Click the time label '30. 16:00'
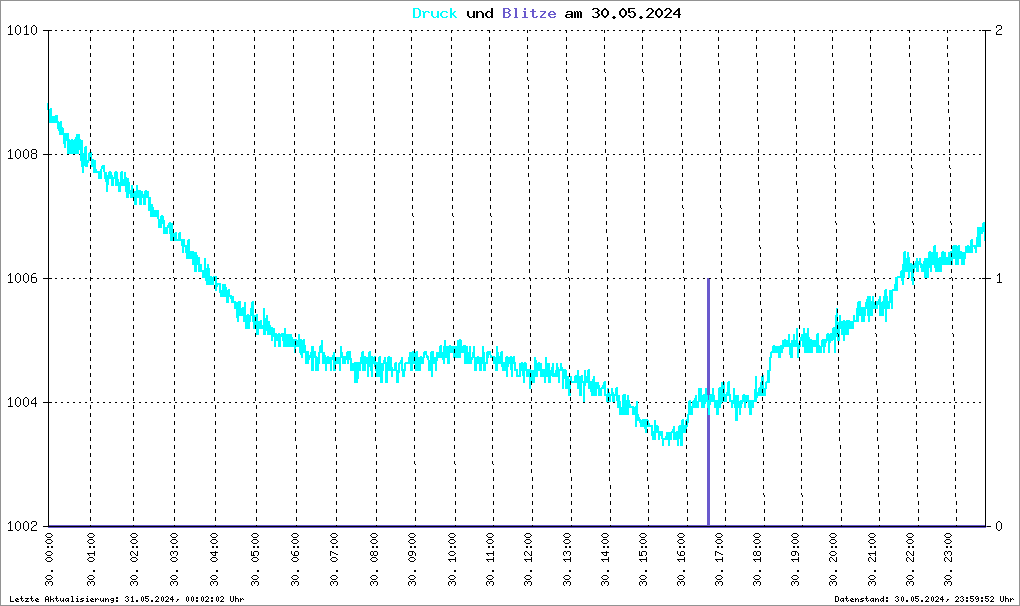Screen dimensions: 1020x606 [x=681, y=560]
